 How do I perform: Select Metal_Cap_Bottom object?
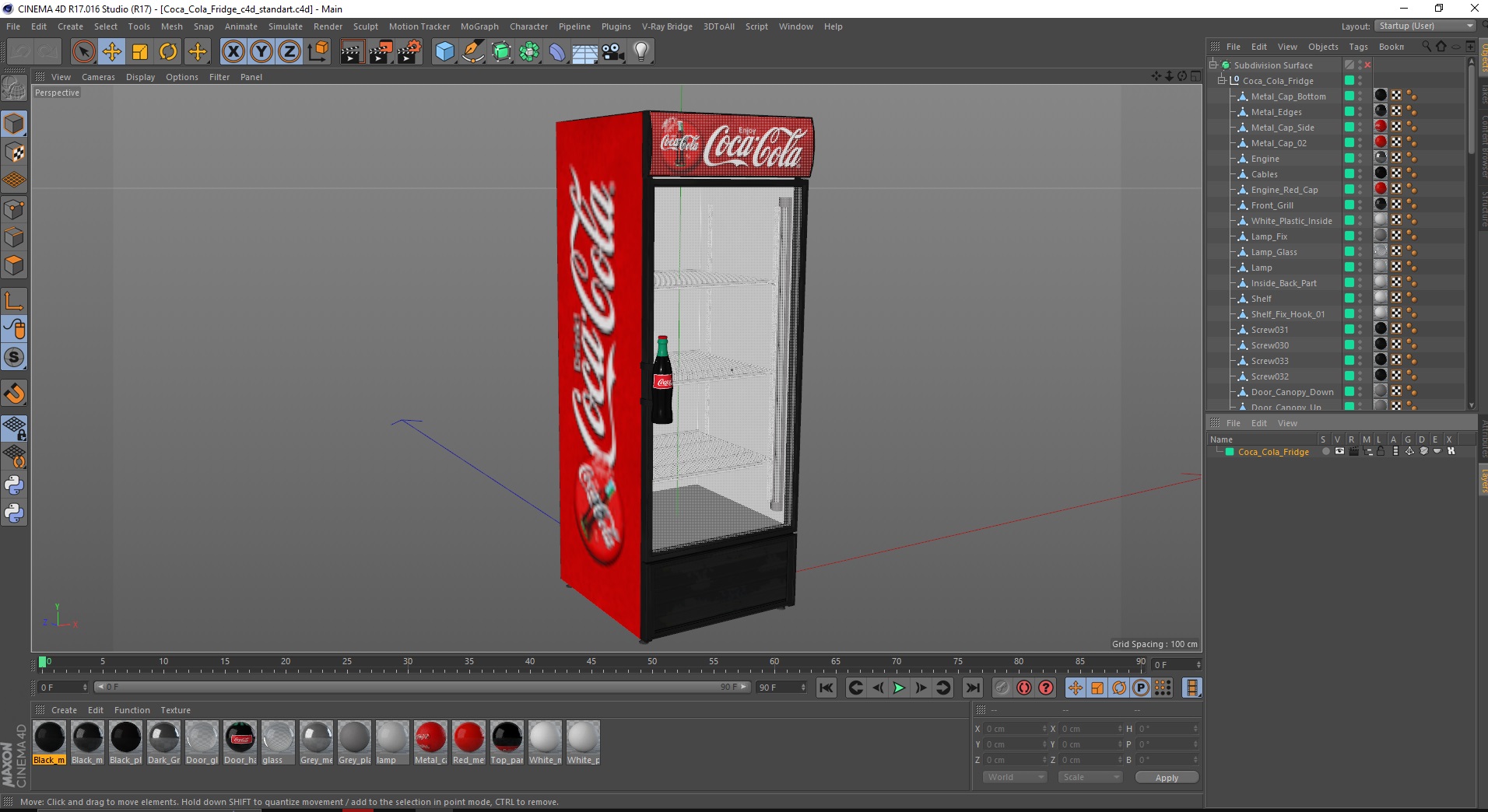[x=1288, y=96]
